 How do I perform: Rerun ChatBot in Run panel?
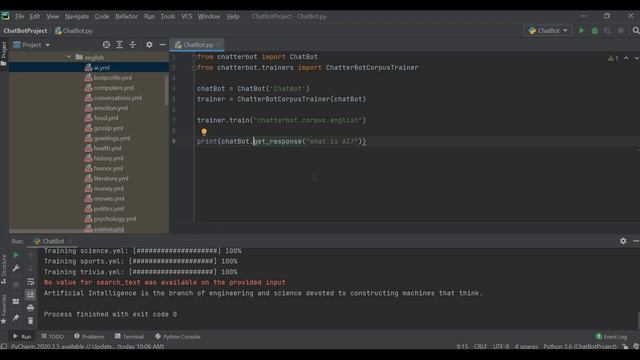coord(16,255)
